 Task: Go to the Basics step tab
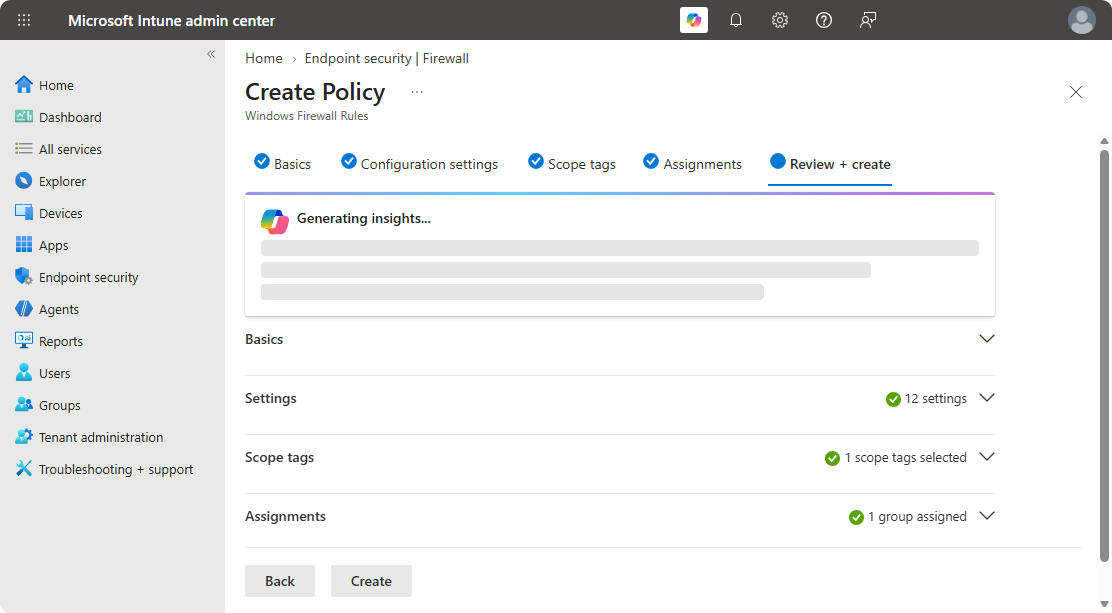pyautogui.click(x=282, y=163)
